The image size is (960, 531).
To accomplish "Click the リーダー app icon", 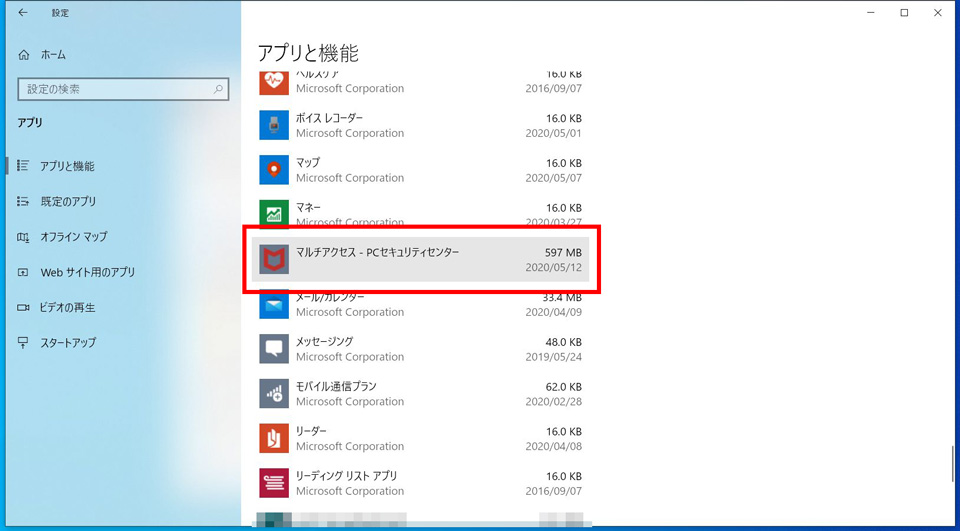I will [x=274, y=438].
